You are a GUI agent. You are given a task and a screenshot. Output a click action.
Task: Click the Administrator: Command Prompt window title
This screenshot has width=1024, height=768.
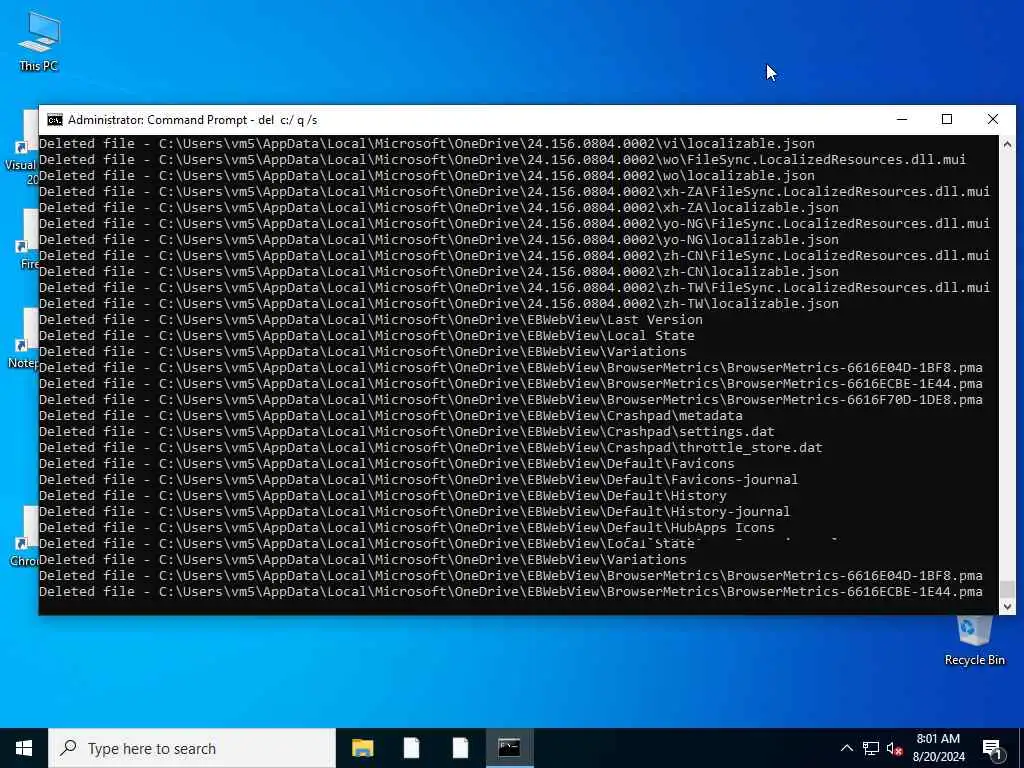coord(193,120)
